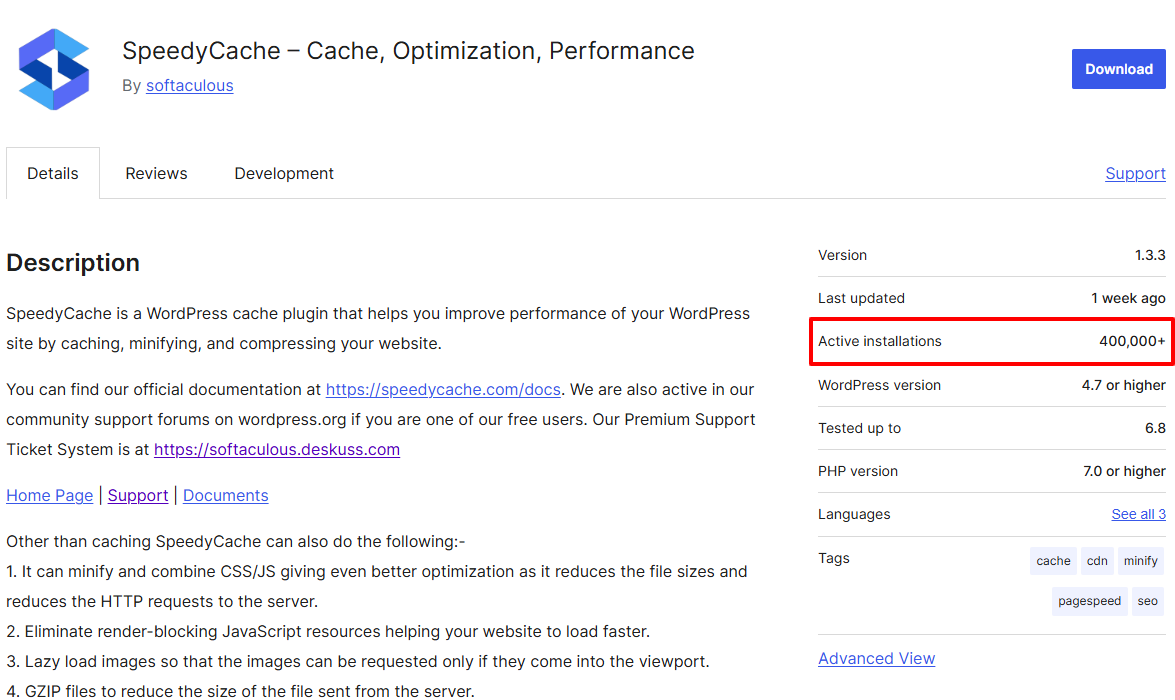The image size is (1175, 700).
Task: Click the Support link under the description
Action: (x=138, y=495)
